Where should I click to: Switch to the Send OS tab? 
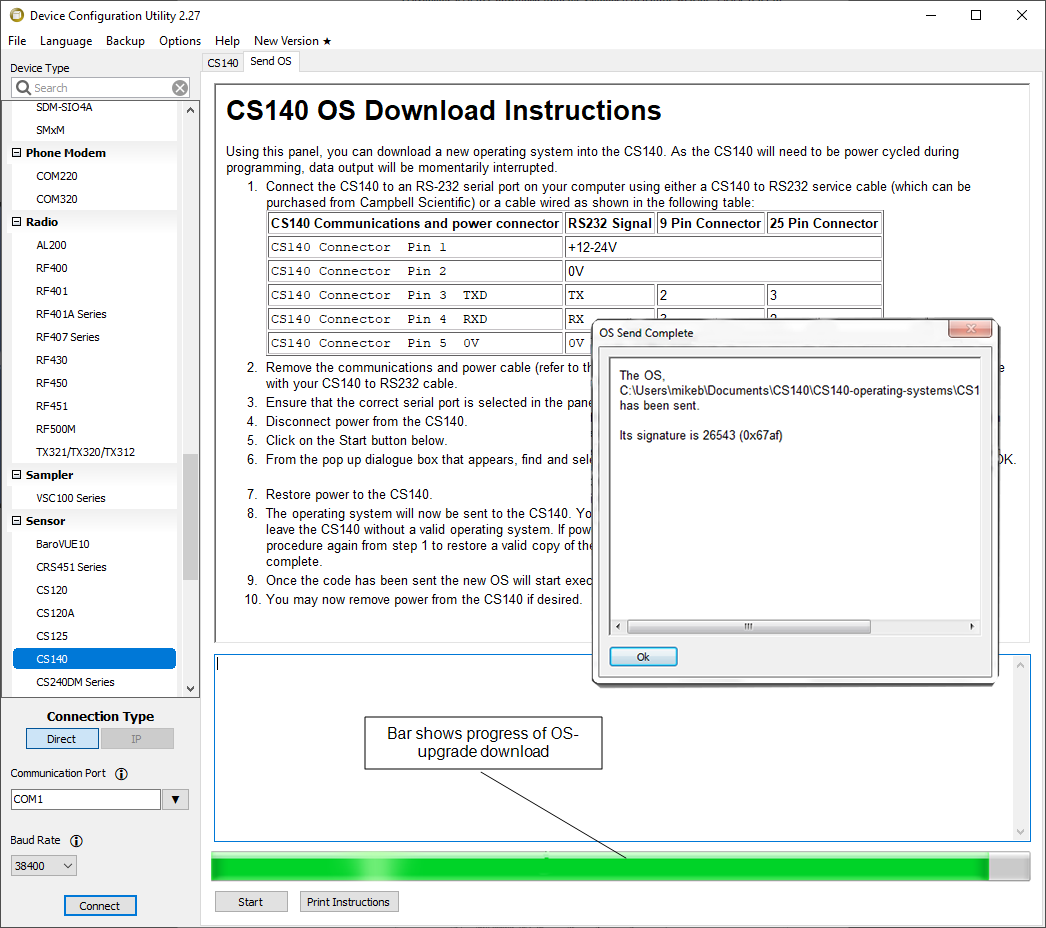click(x=271, y=61)
